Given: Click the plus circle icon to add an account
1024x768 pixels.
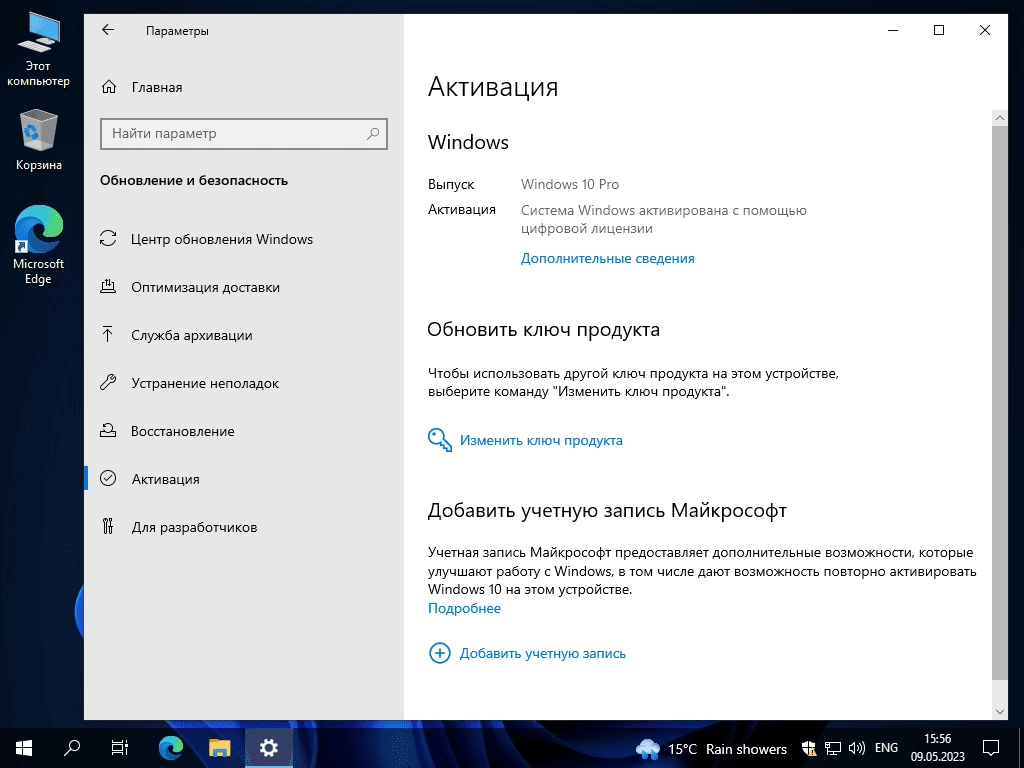Looking at the screenshot, I should pyautogui.click(x=440, y=653).
